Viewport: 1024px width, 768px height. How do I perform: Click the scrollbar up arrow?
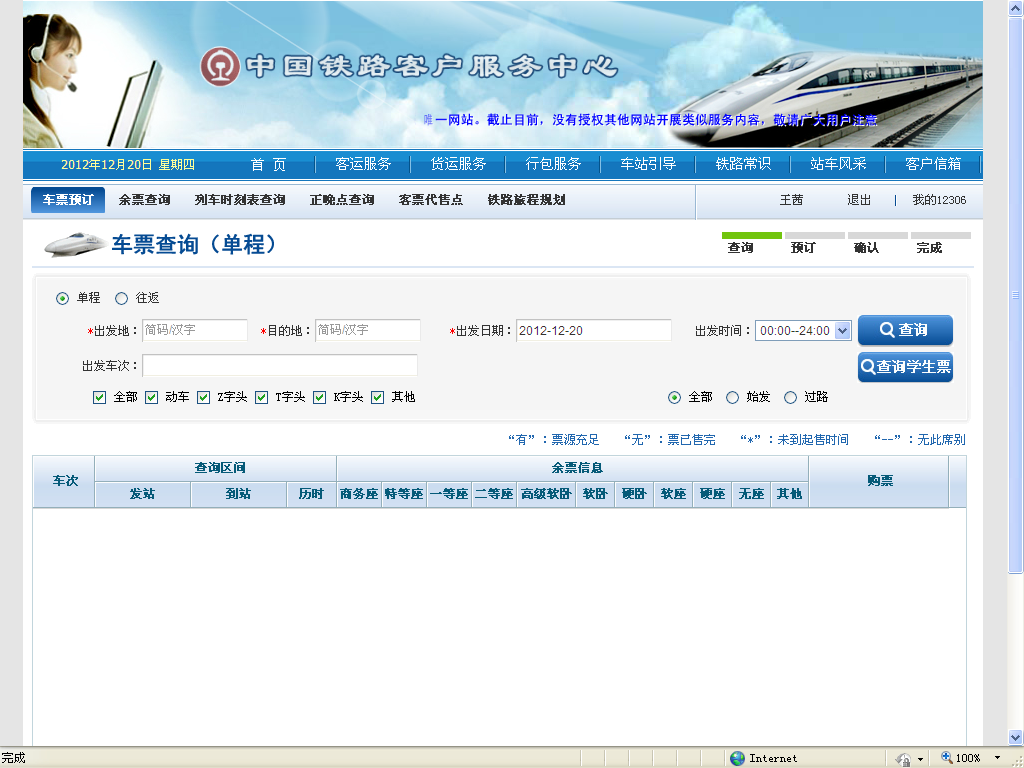[1015, 8]
